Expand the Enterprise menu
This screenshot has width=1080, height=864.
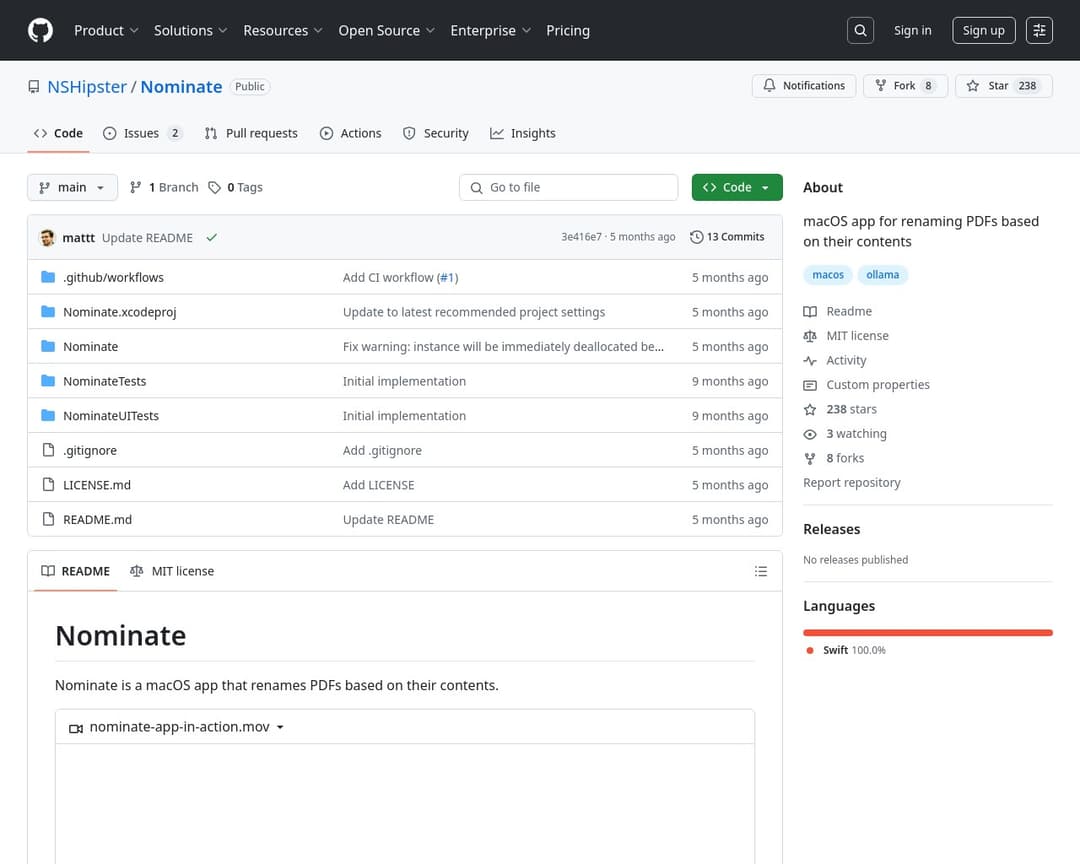pos(490,30)
